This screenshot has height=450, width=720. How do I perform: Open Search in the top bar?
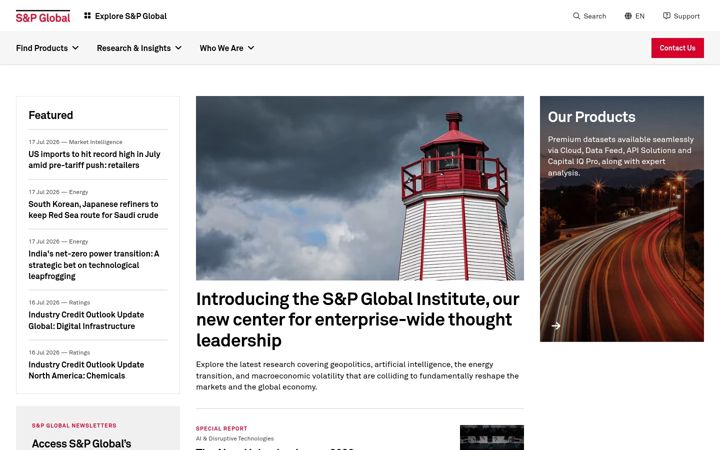[589, 16]
